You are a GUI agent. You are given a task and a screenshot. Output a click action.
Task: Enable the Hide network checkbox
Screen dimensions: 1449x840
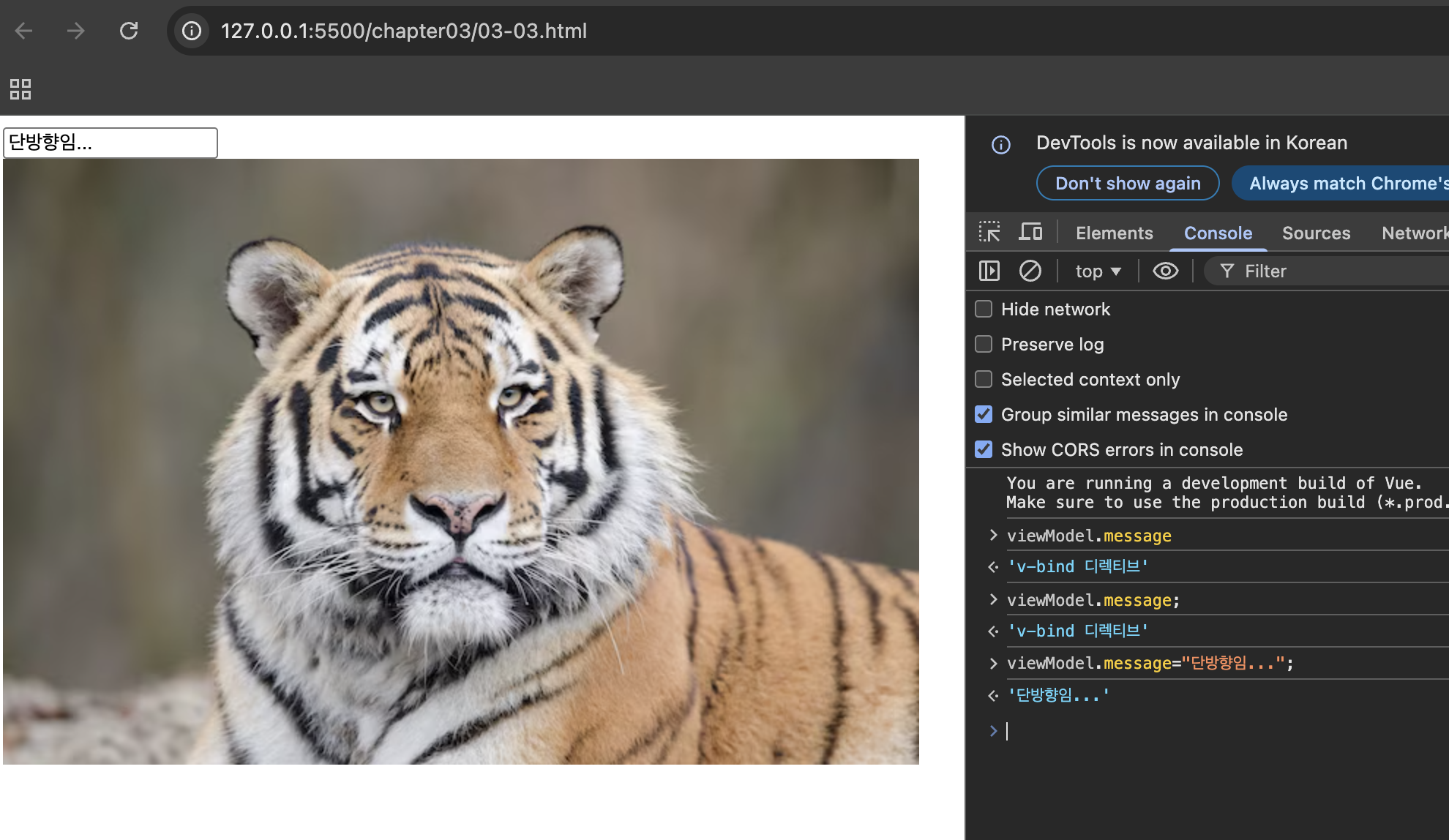tap(984, 309)
